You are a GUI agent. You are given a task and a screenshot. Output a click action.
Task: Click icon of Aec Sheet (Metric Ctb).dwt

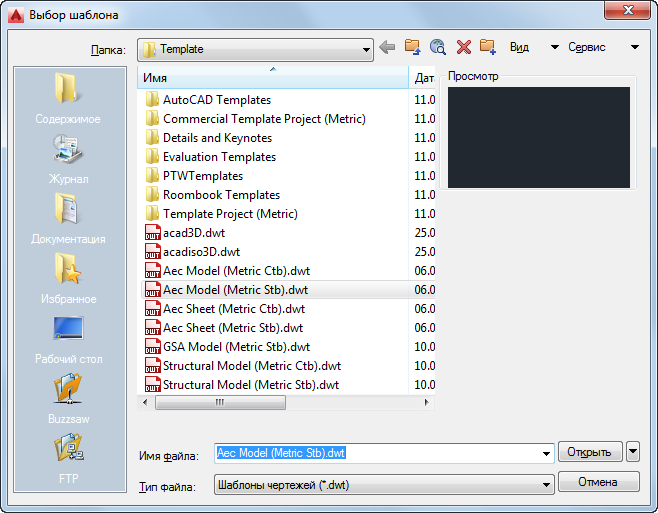[x=152, y=309]
